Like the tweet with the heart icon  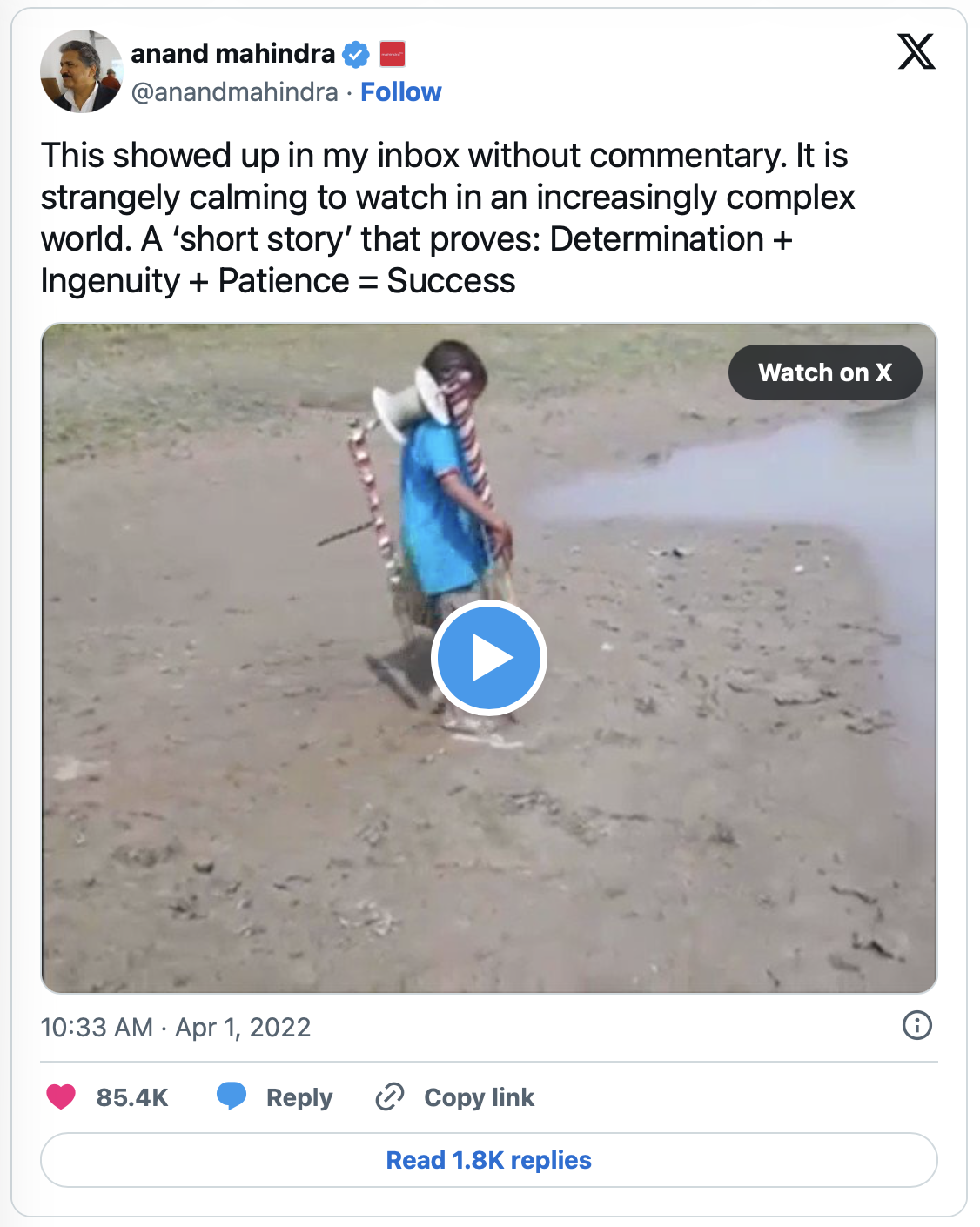(61, 1096)
